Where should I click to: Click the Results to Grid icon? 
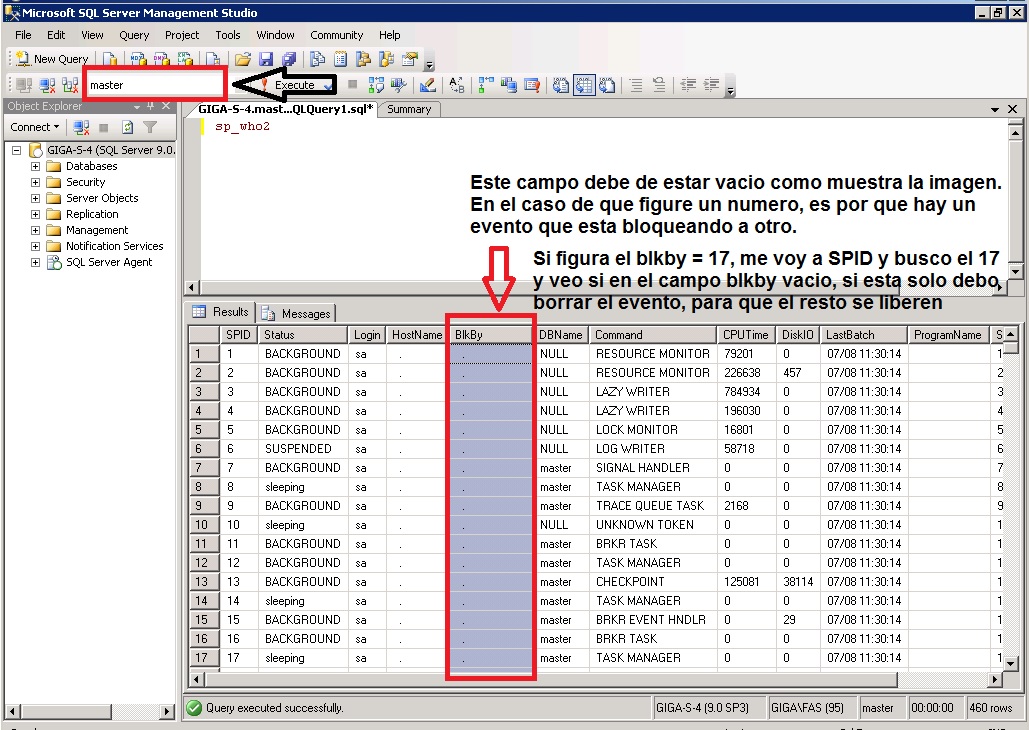[x=583, y=85]
